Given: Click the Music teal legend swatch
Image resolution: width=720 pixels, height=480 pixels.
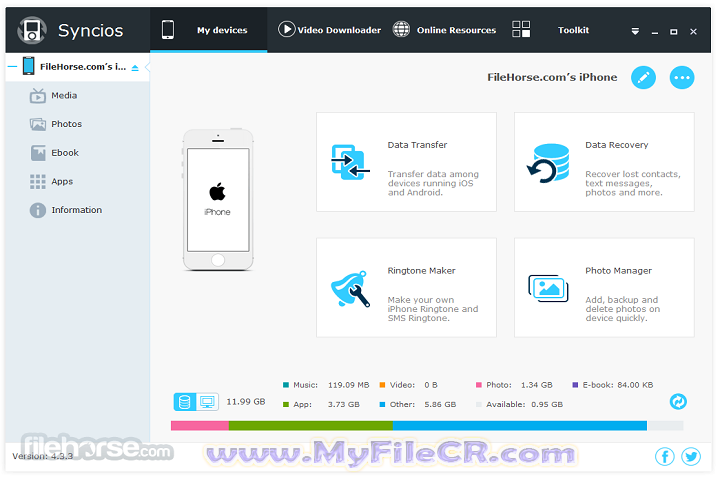Looking at the screenshot, I should 286,385.
